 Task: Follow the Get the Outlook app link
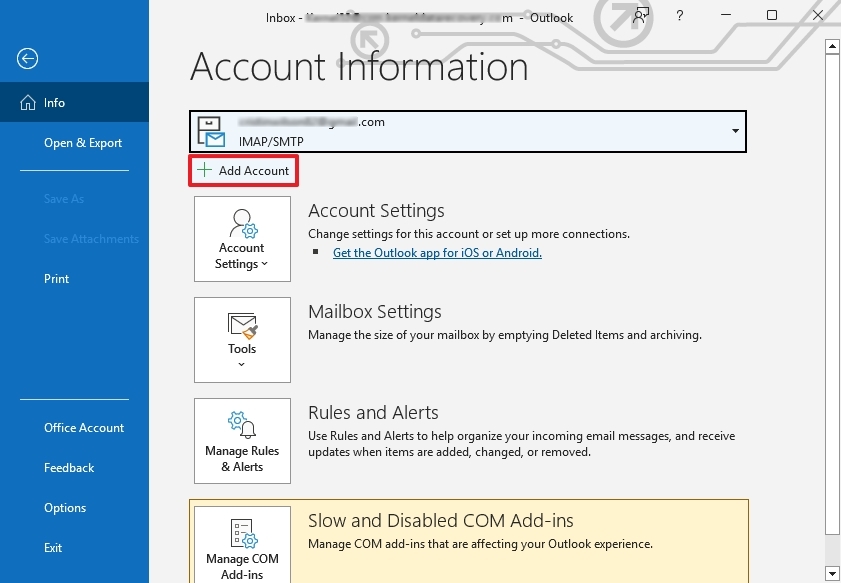coord(437,253)
